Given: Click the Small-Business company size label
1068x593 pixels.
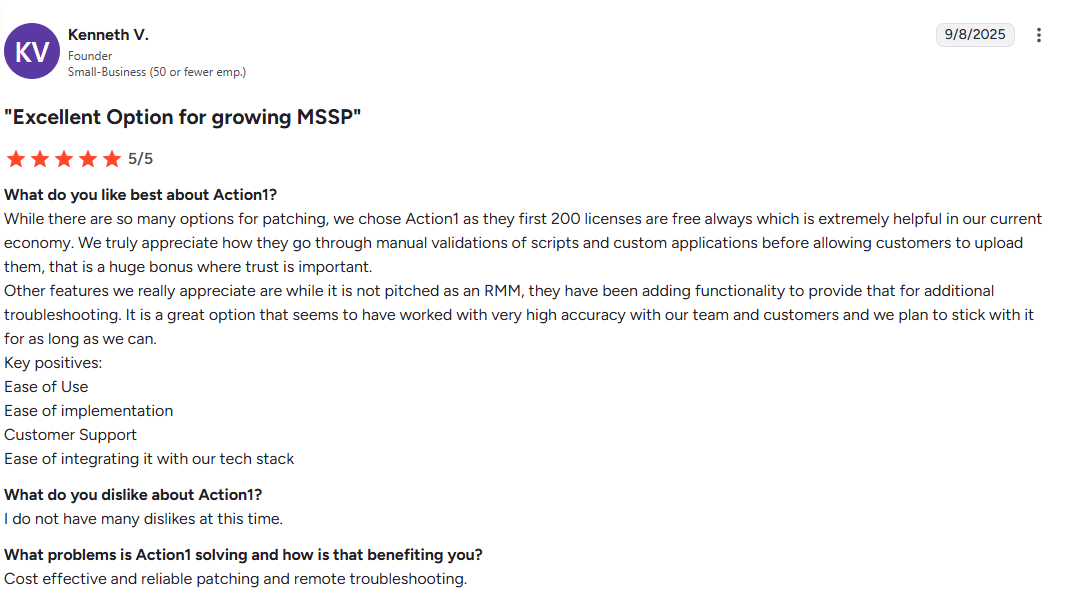Looking at the screenshot, I should pyautogui.click(x=157, y=72).
